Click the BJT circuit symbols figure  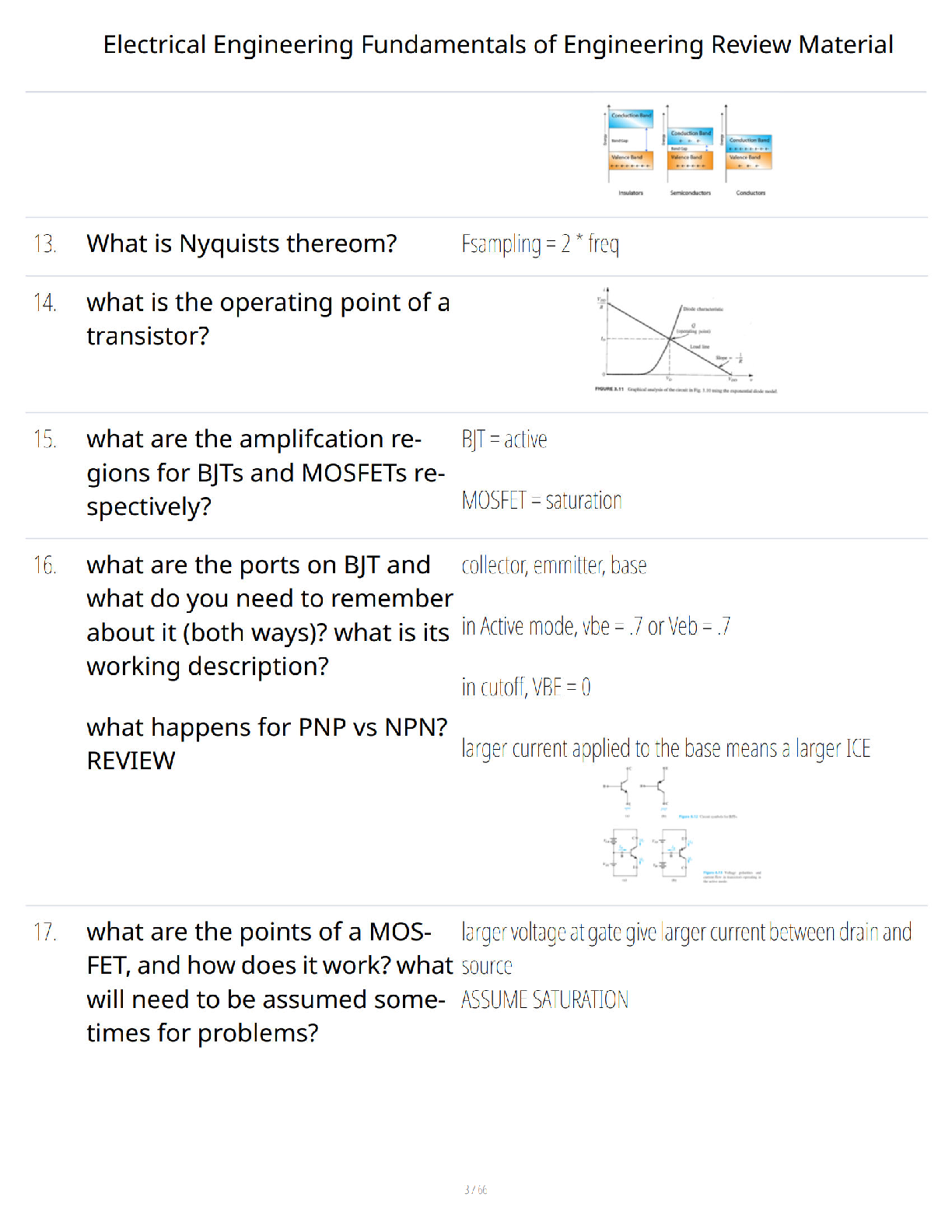[x=670, y=793]
